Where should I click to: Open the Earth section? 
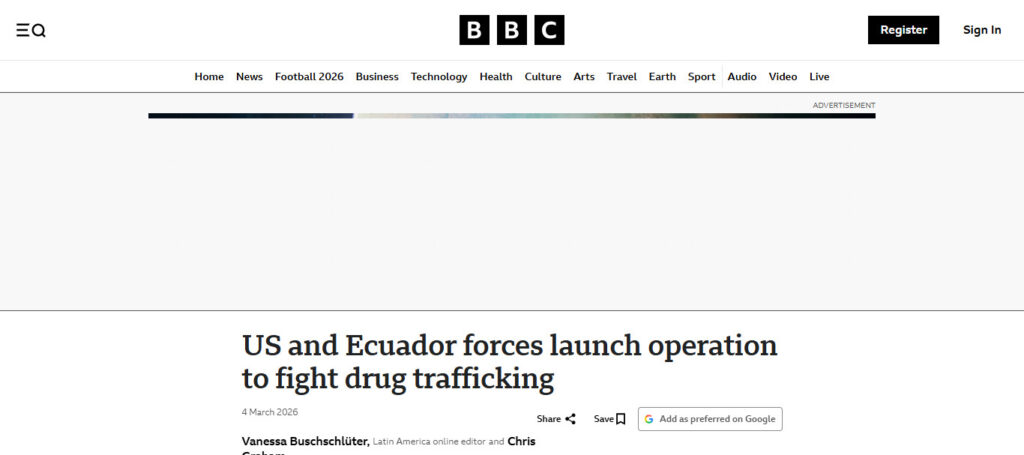click(x=662, y=76)
